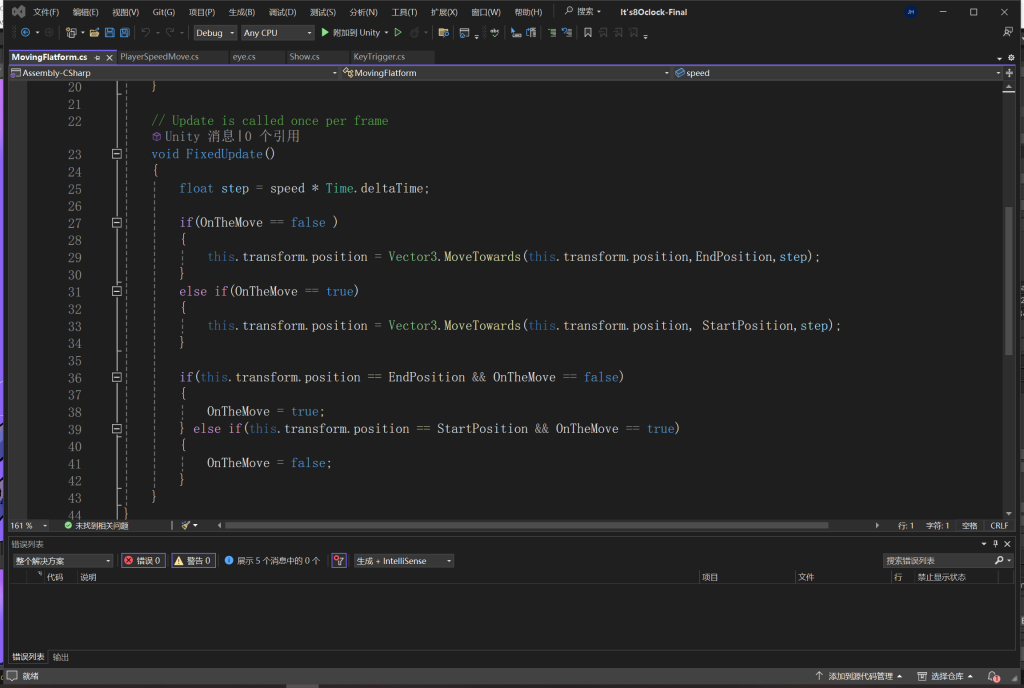Screen dimensions: 1024x688
Task: Start without debugging via the outlined play icon
Action: pos(398,33)
